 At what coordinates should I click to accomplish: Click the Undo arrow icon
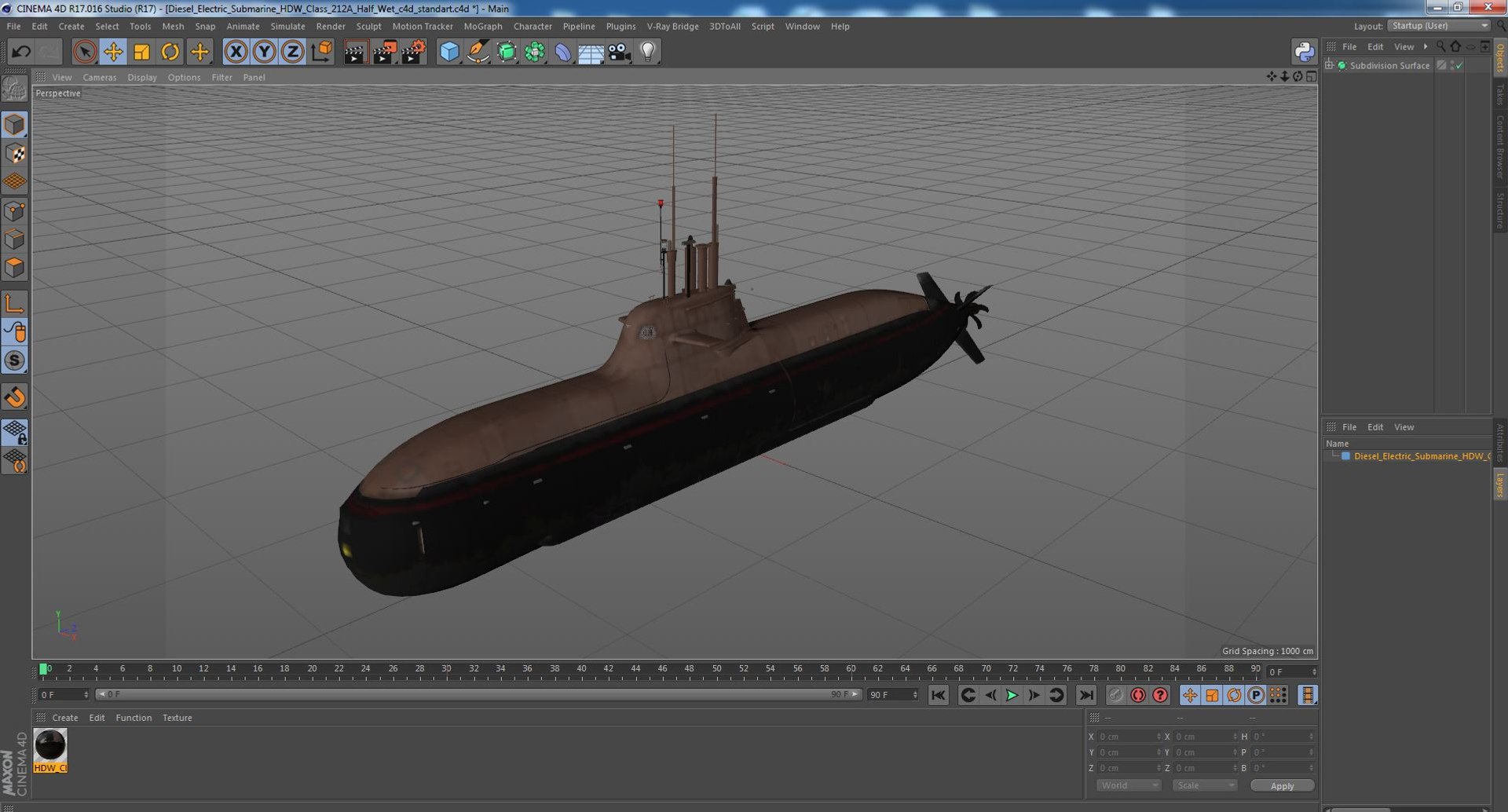tap(21, 52)
